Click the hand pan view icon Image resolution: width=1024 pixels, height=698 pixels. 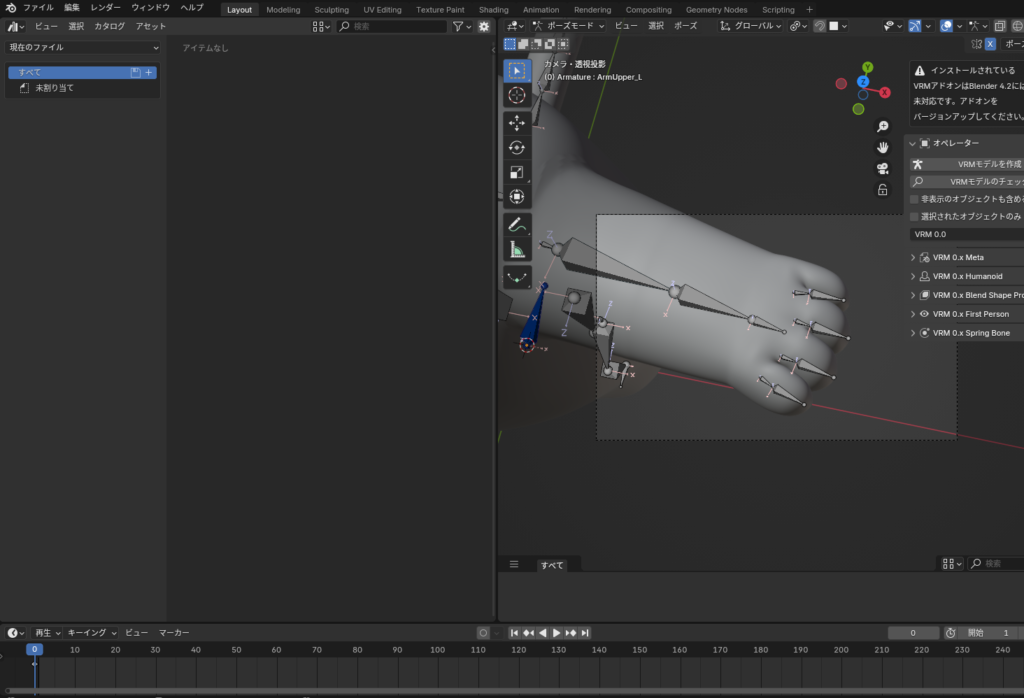pos(883,148)
